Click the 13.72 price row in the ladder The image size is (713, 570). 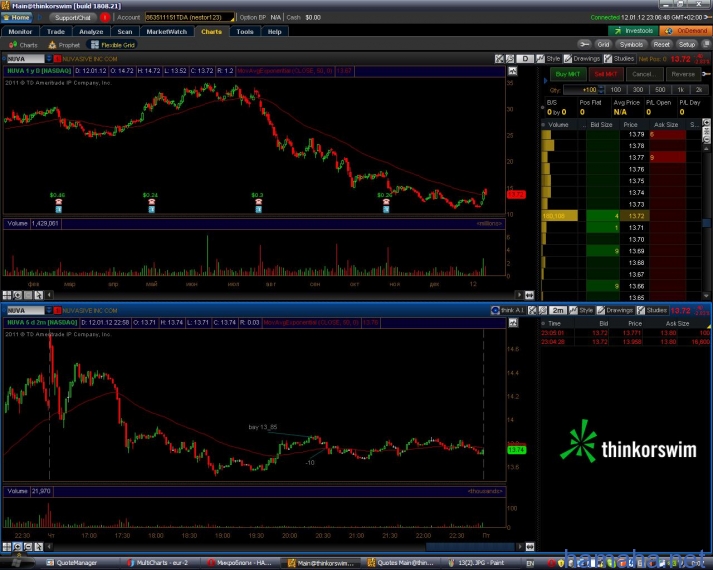click(x=622, y=216)
